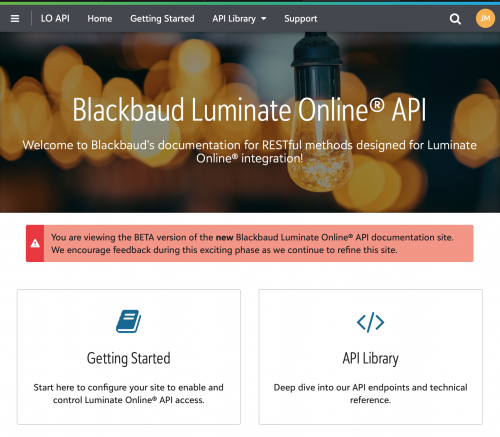Click the BETA version notice text

pyautogui.click(x=252, y=244)
